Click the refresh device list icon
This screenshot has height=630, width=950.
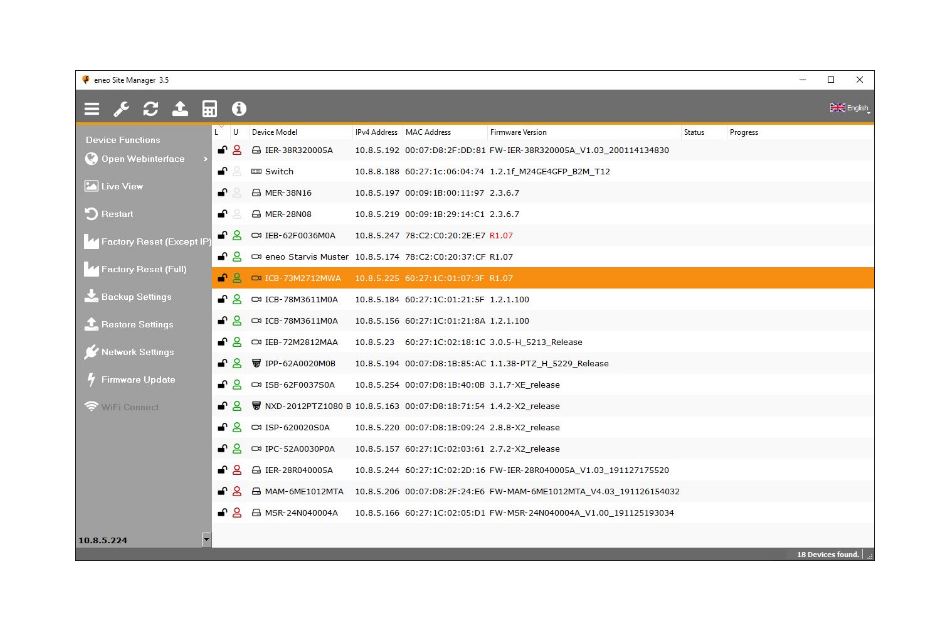coord(151,109)
